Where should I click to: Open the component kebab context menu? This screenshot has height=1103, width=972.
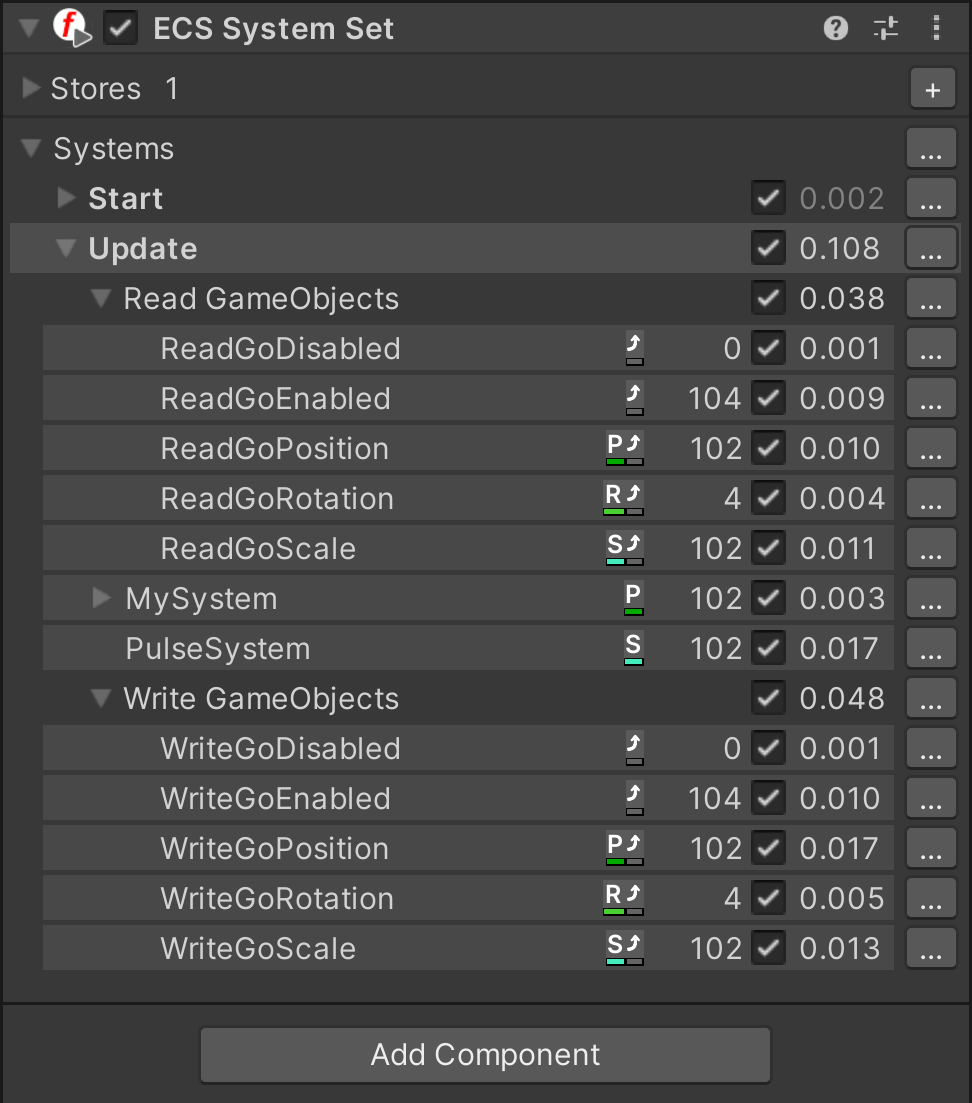click(935, 29)
